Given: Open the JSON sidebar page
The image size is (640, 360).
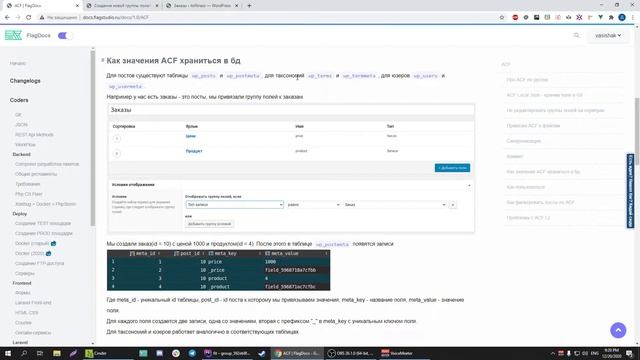Looking at the screenshot, I should coord(21,124).
